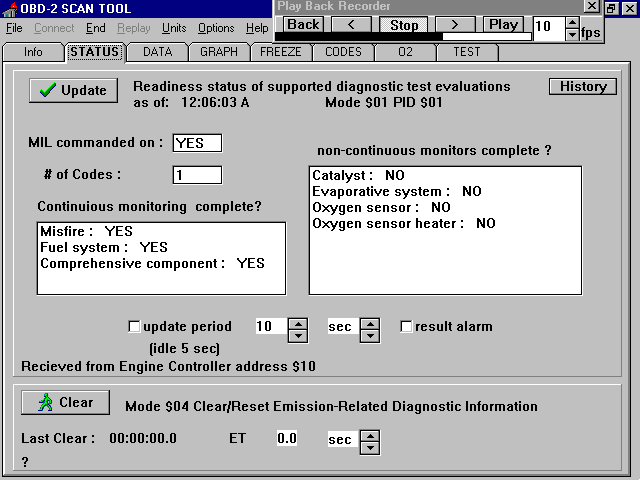This screenshot has width=640, height=480.
Task: Click Back in Play Back Recorder
Action: tap(304, 24)
